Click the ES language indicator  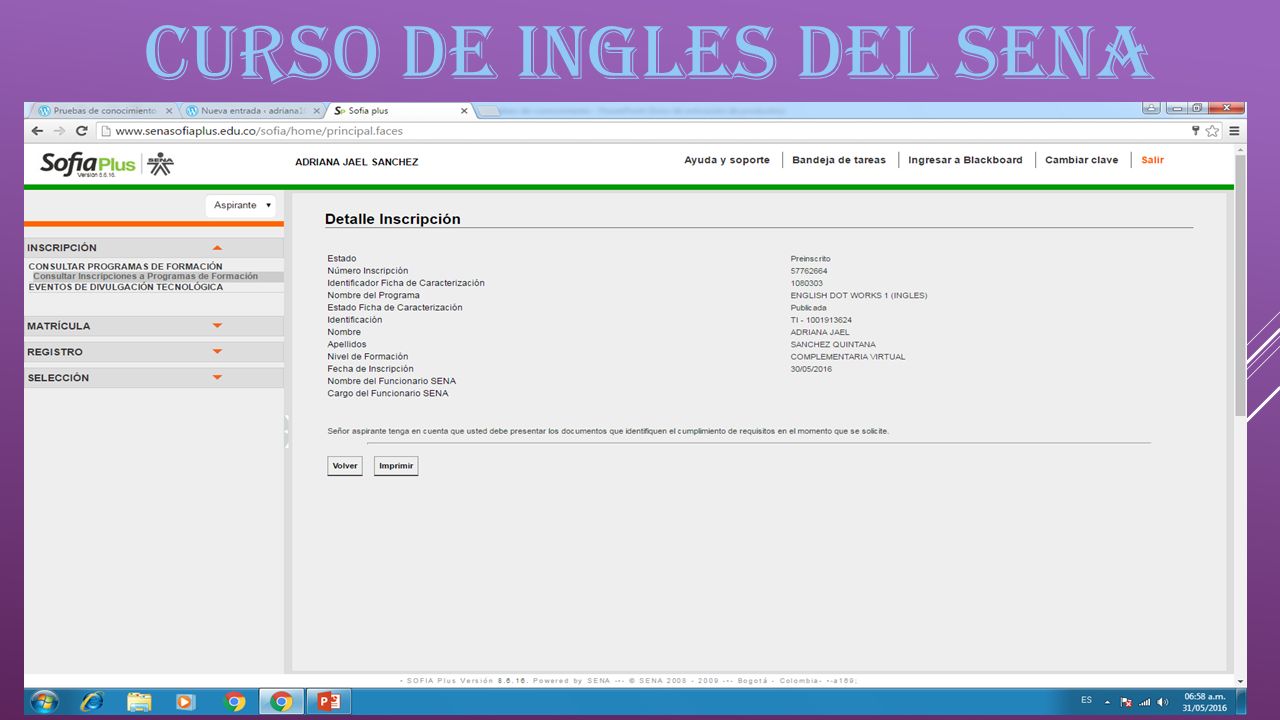tap(1087, 700)
